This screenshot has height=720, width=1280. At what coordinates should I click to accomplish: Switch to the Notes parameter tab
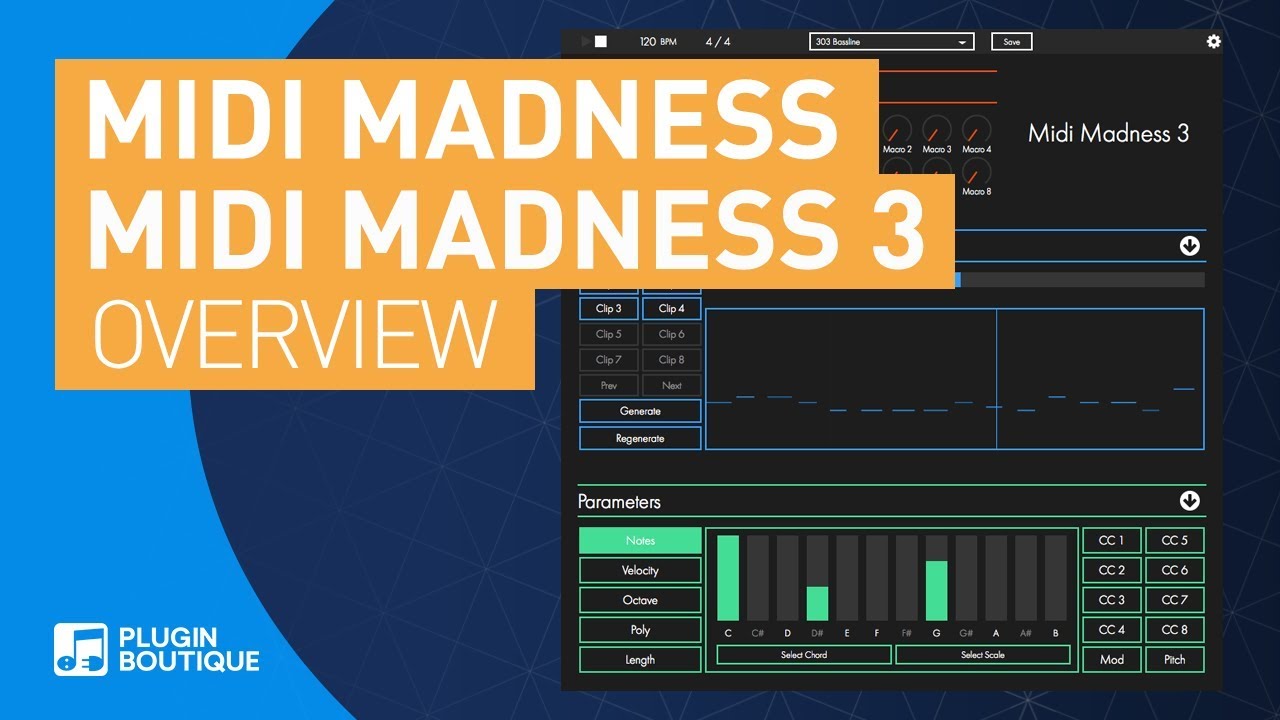tap(640, 541)
